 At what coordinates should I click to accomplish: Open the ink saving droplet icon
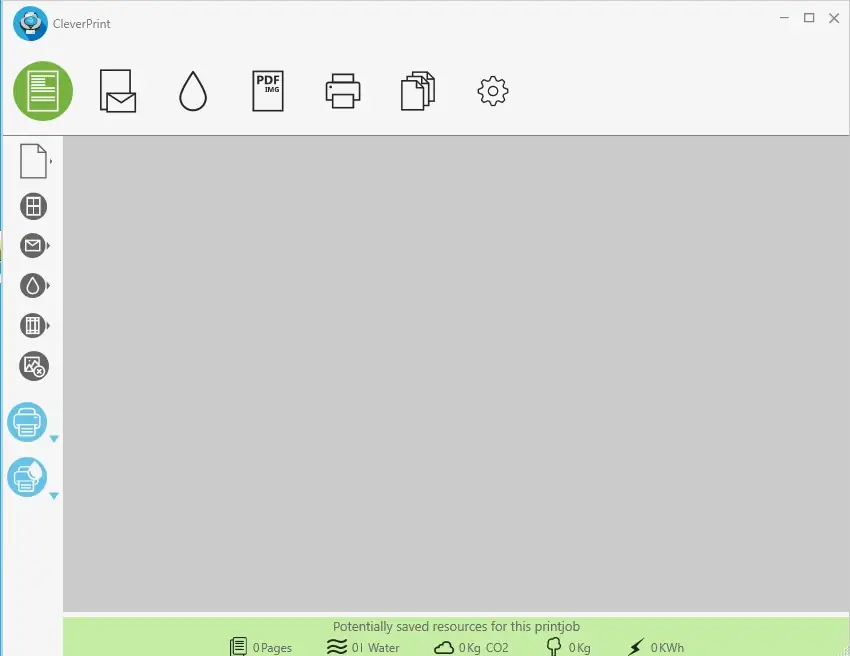[193, 91]
